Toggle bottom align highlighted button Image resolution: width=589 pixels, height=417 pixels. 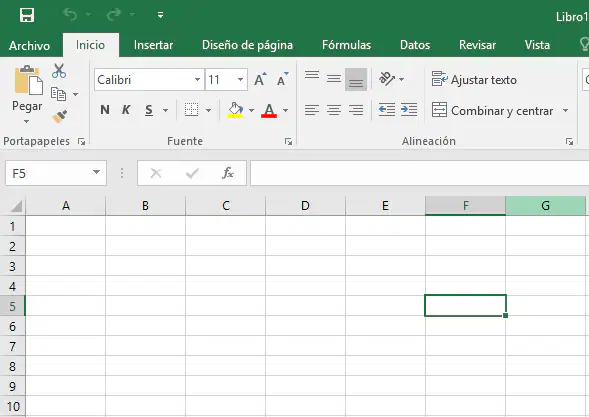click(x=356, y=79)
